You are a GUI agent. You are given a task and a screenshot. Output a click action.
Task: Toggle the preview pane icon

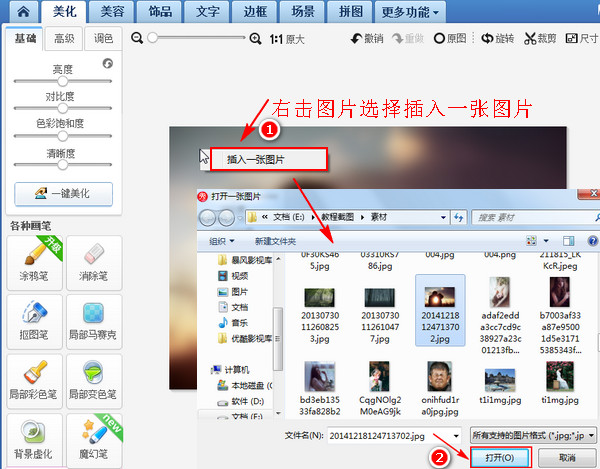click(568, 241)
